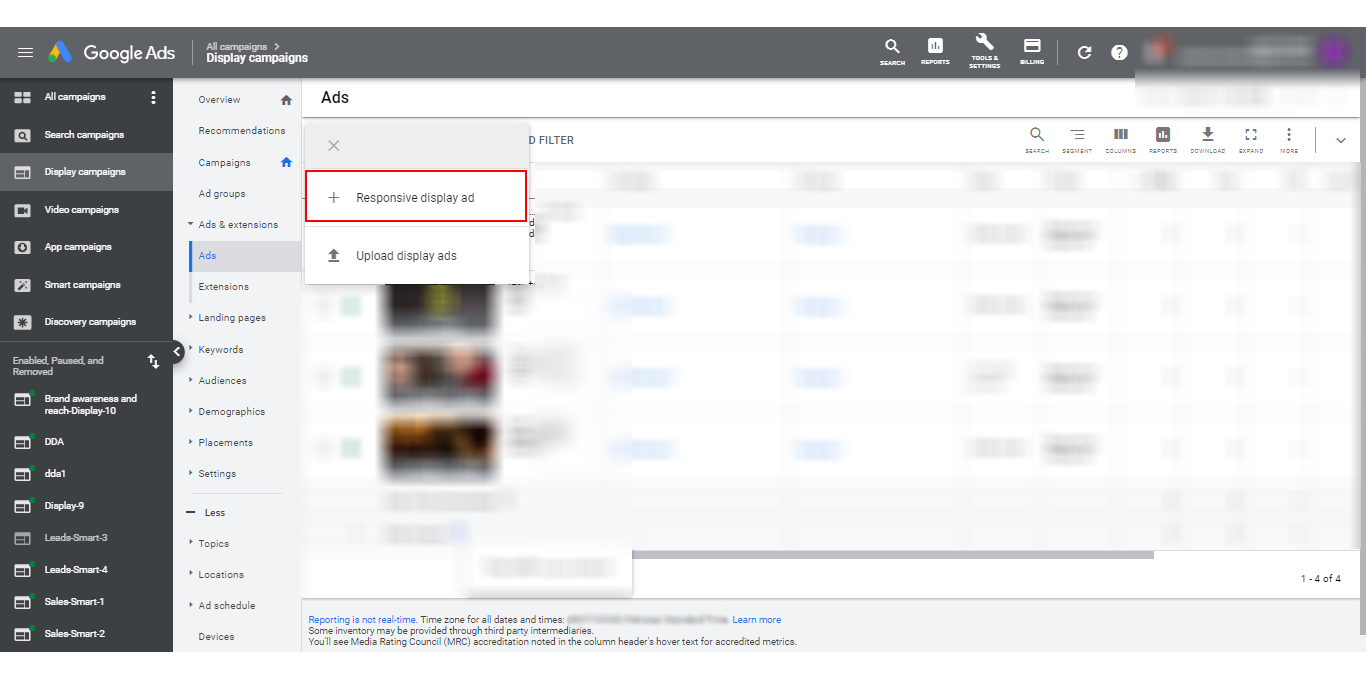Open the Billing icon
Image resolution: width=1366 pixels, height=679 pixels.
click(1032, 52)
